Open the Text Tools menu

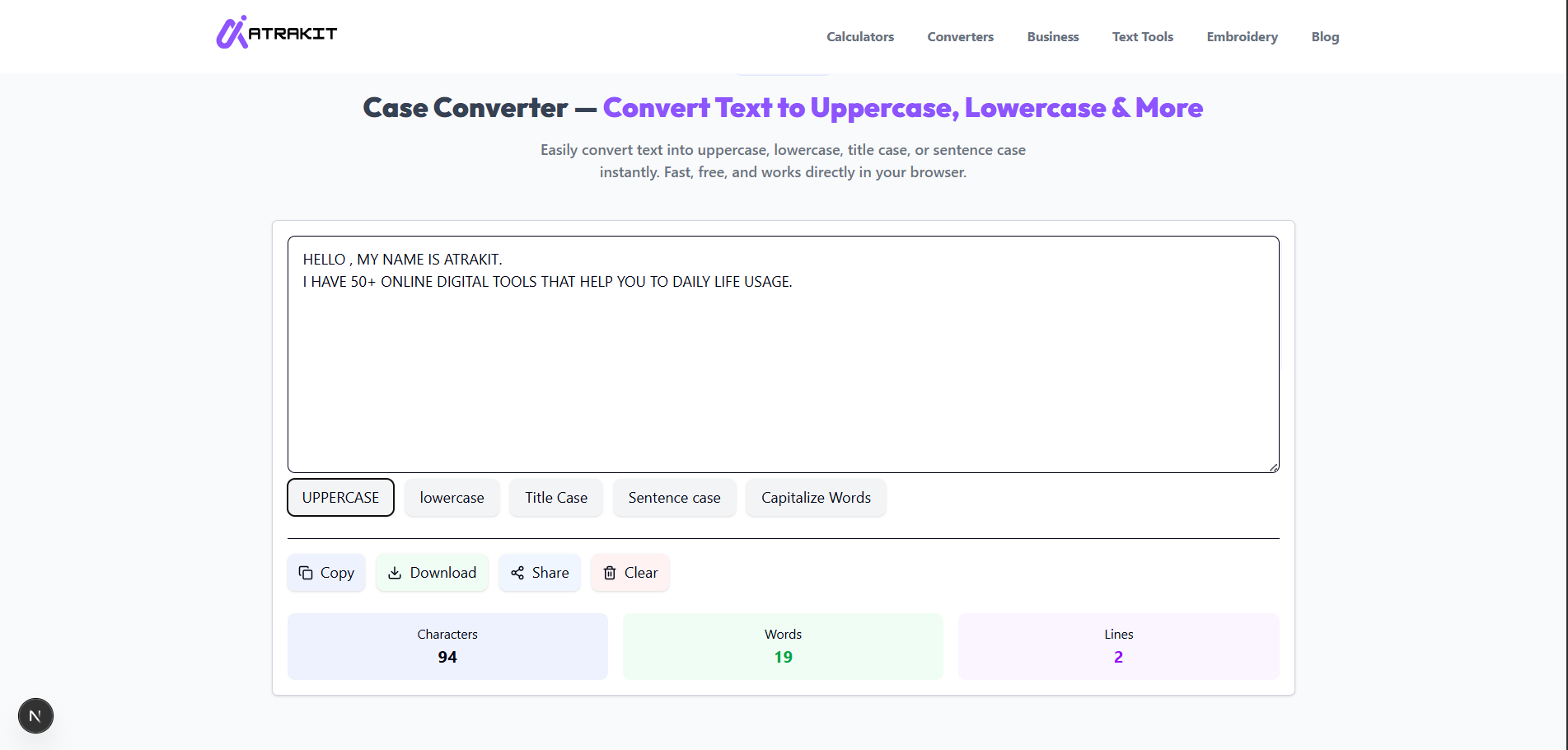(1143, 37)
